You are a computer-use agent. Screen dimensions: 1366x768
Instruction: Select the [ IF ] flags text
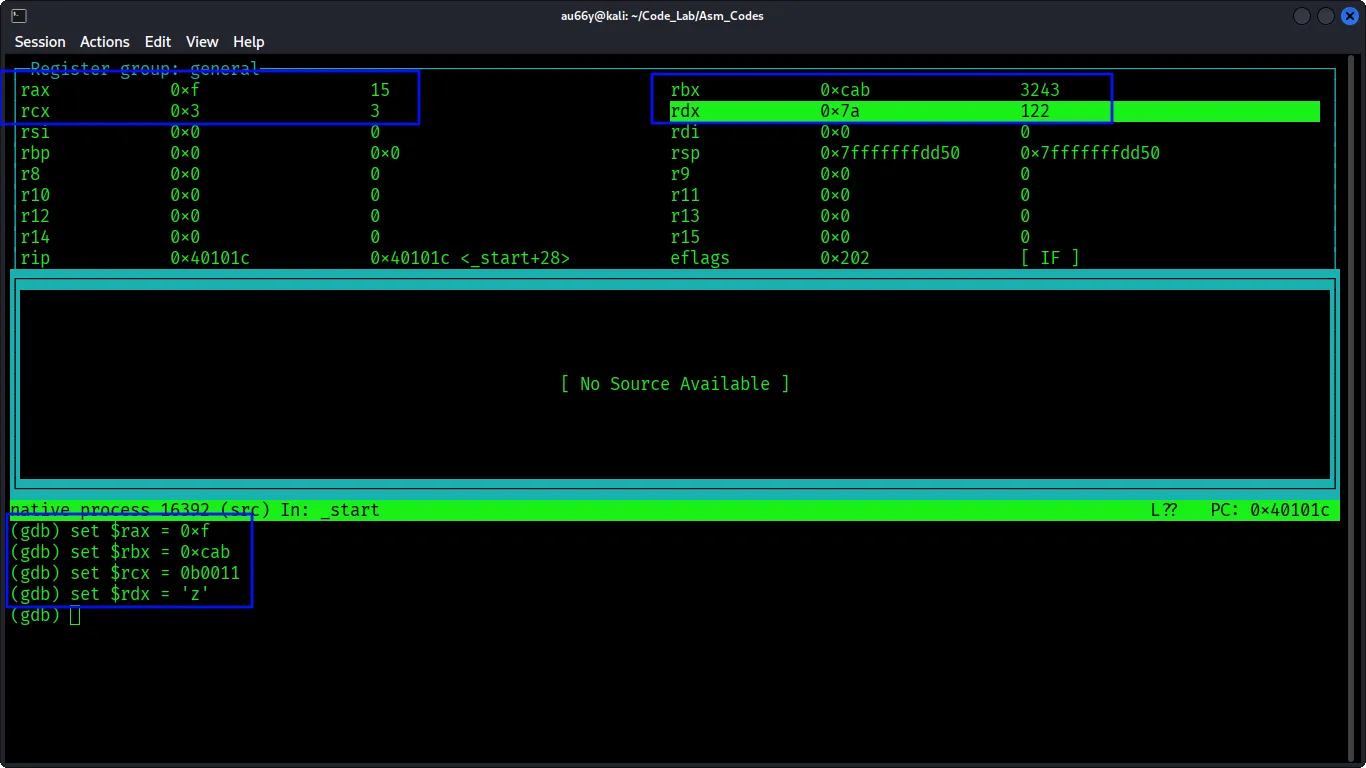pos(1050,258)
